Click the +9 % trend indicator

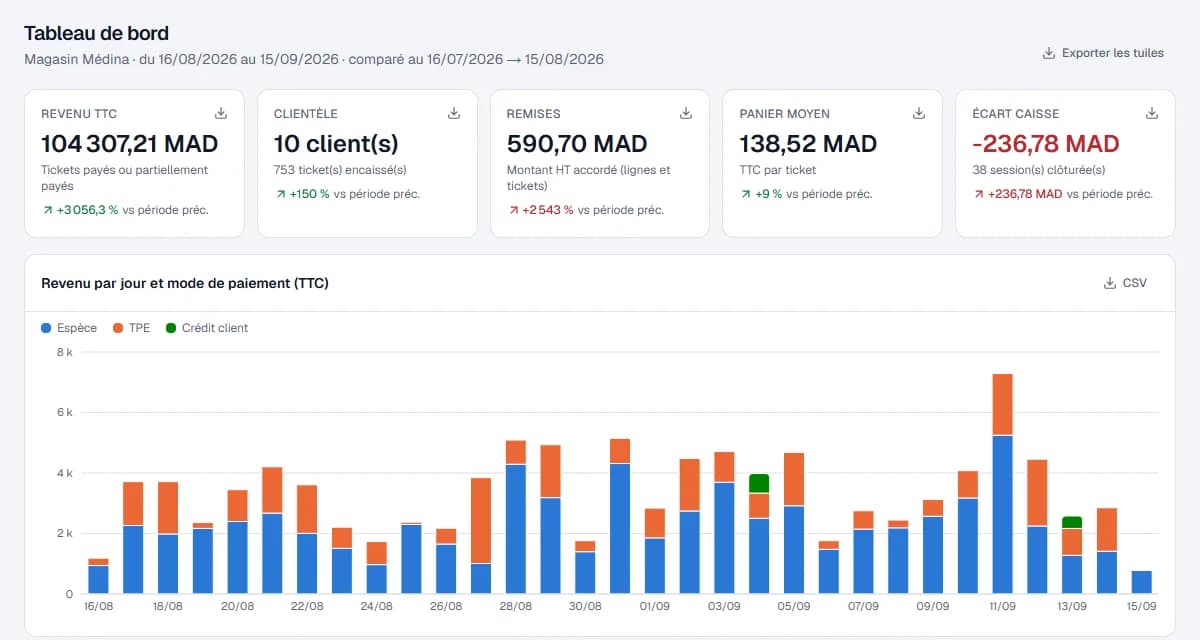click(761, 194)
